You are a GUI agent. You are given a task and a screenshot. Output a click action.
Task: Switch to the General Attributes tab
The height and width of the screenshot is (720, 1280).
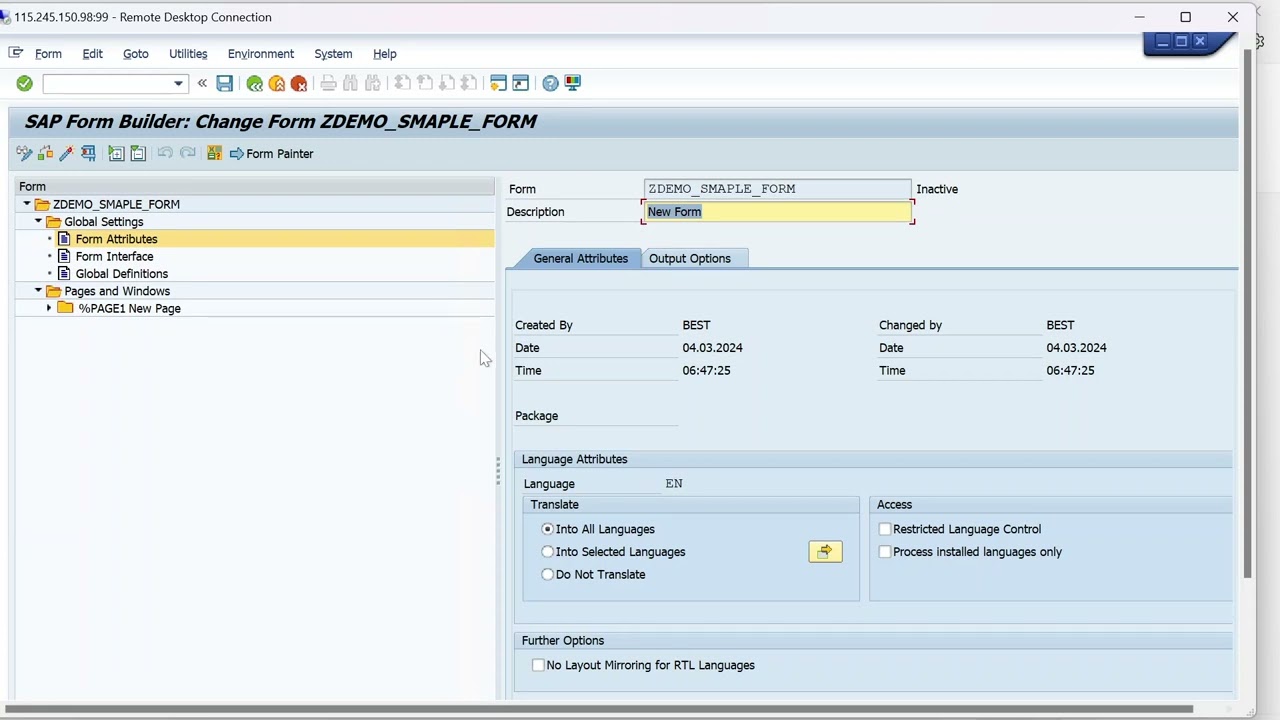tap(580, 258)
